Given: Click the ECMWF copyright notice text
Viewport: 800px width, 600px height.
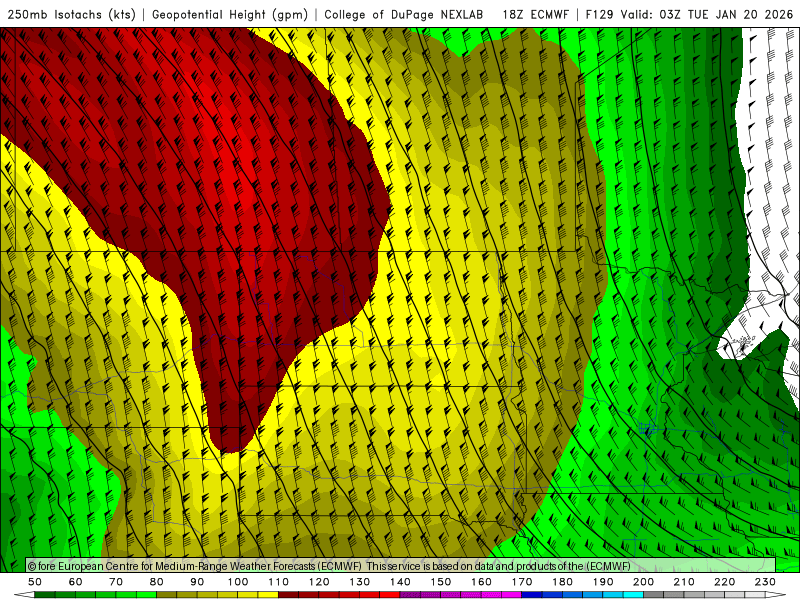Looking at the screenshot, I should [329, 566].
